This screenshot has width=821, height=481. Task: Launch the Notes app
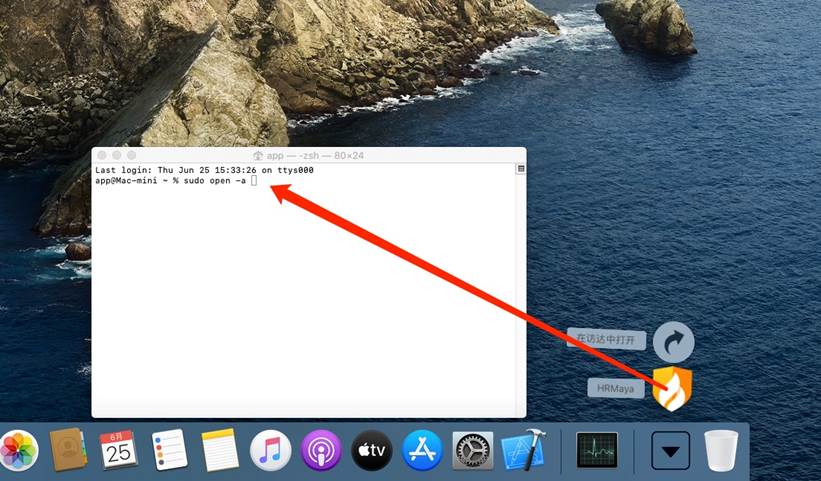220,451
